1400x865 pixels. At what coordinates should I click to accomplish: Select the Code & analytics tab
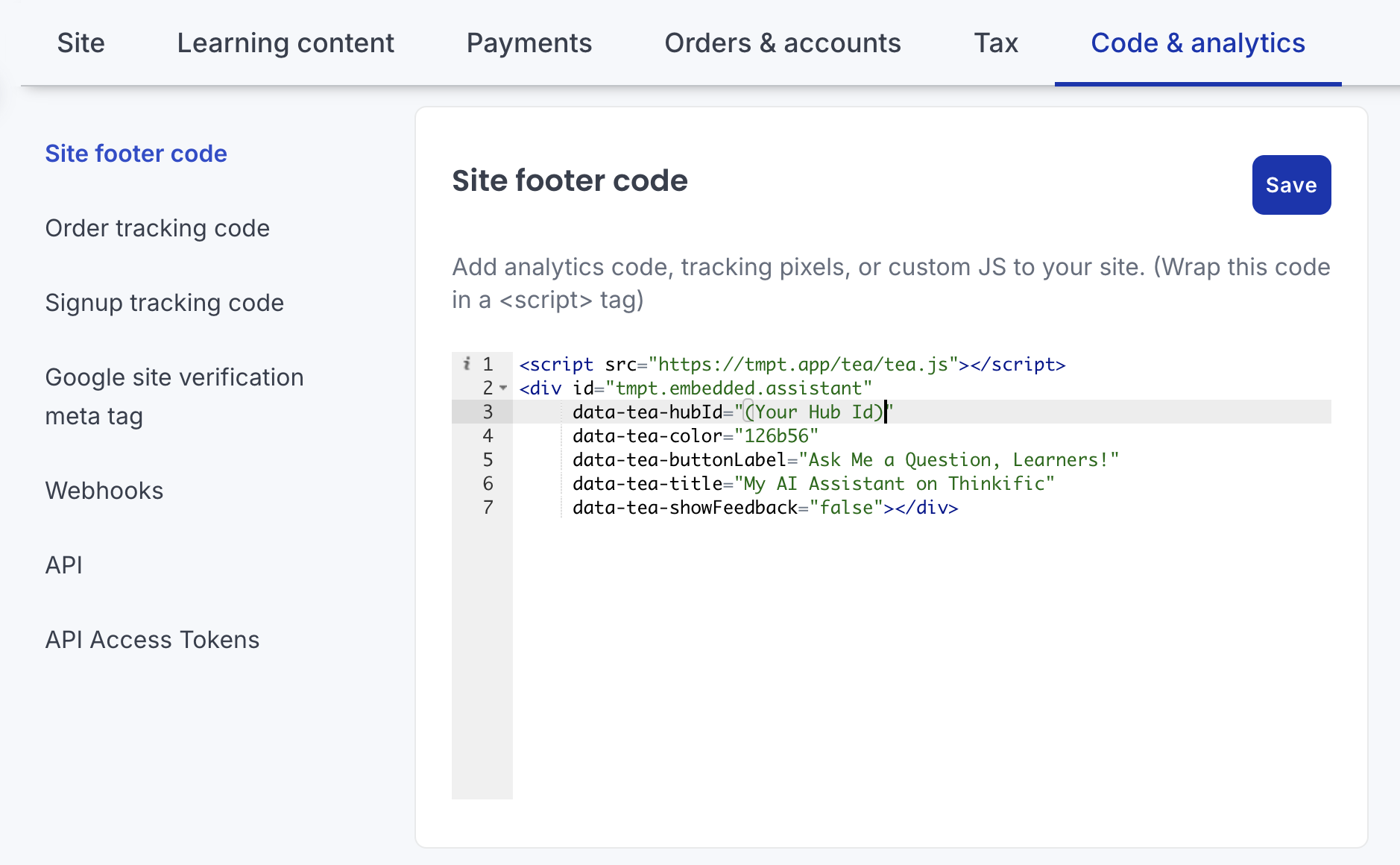(1198, 43)
